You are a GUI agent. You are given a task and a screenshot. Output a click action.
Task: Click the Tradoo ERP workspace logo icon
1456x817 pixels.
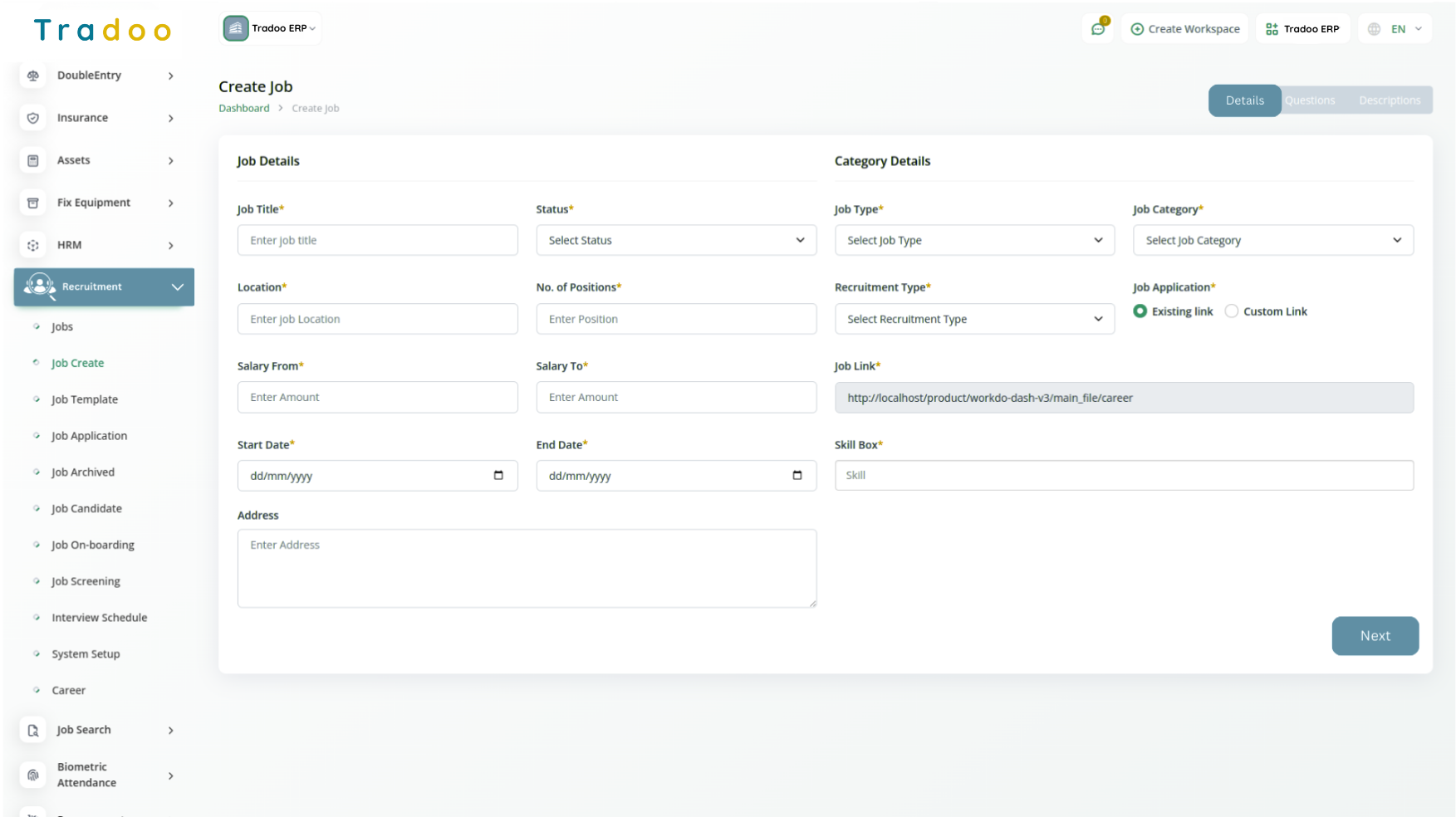point(236,28)
